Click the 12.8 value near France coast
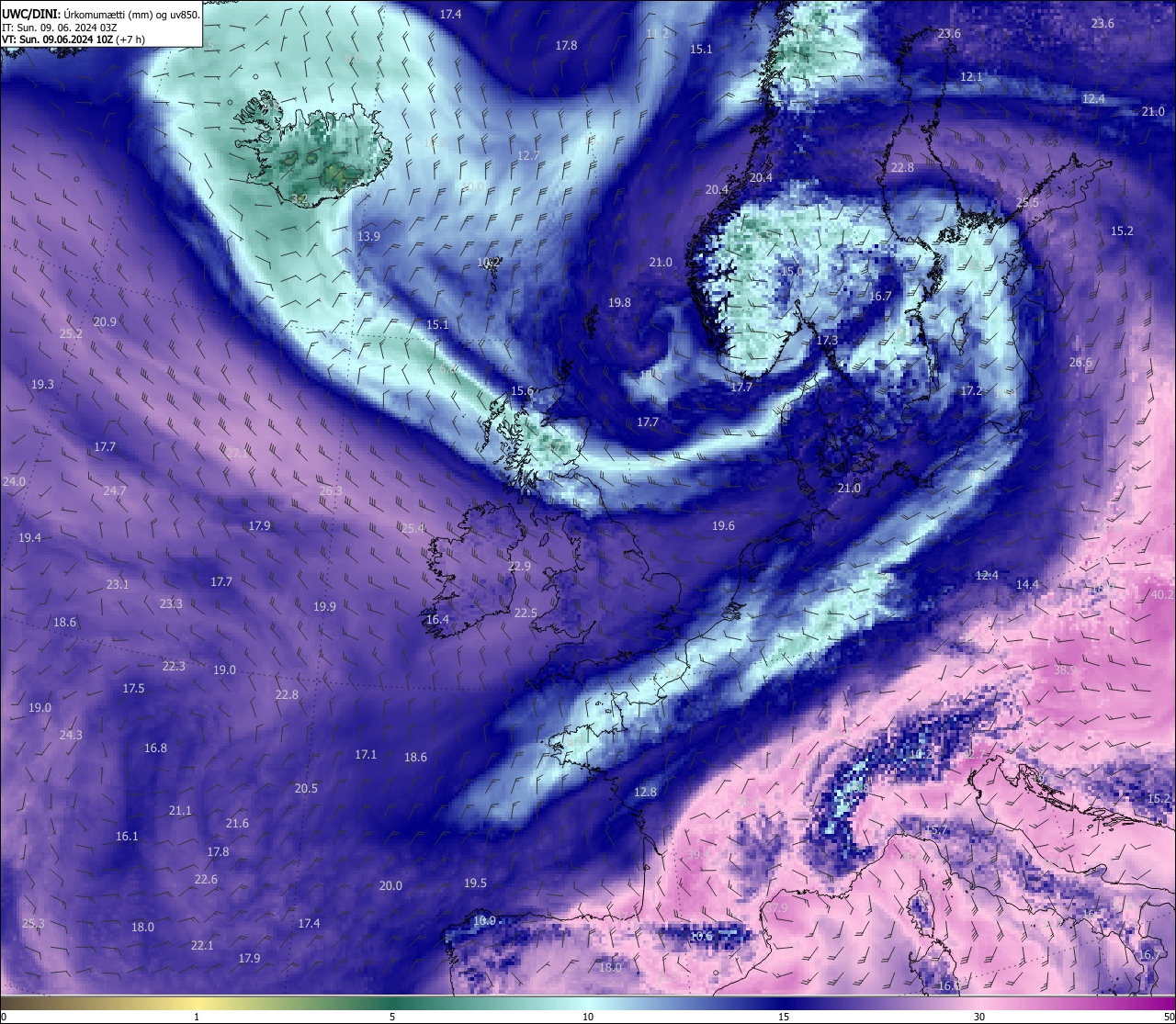Screen dimensions: 1176x1024 (645, 793)
